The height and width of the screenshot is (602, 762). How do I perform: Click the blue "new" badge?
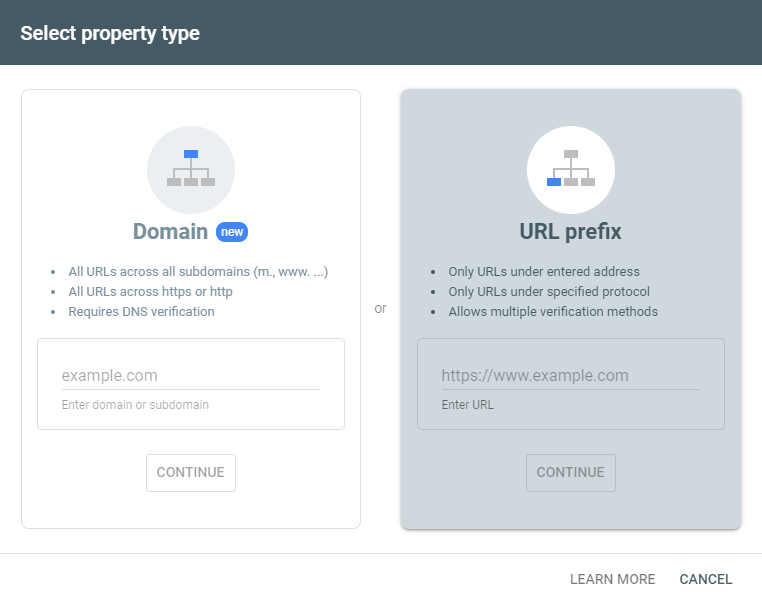pos(232,232)
